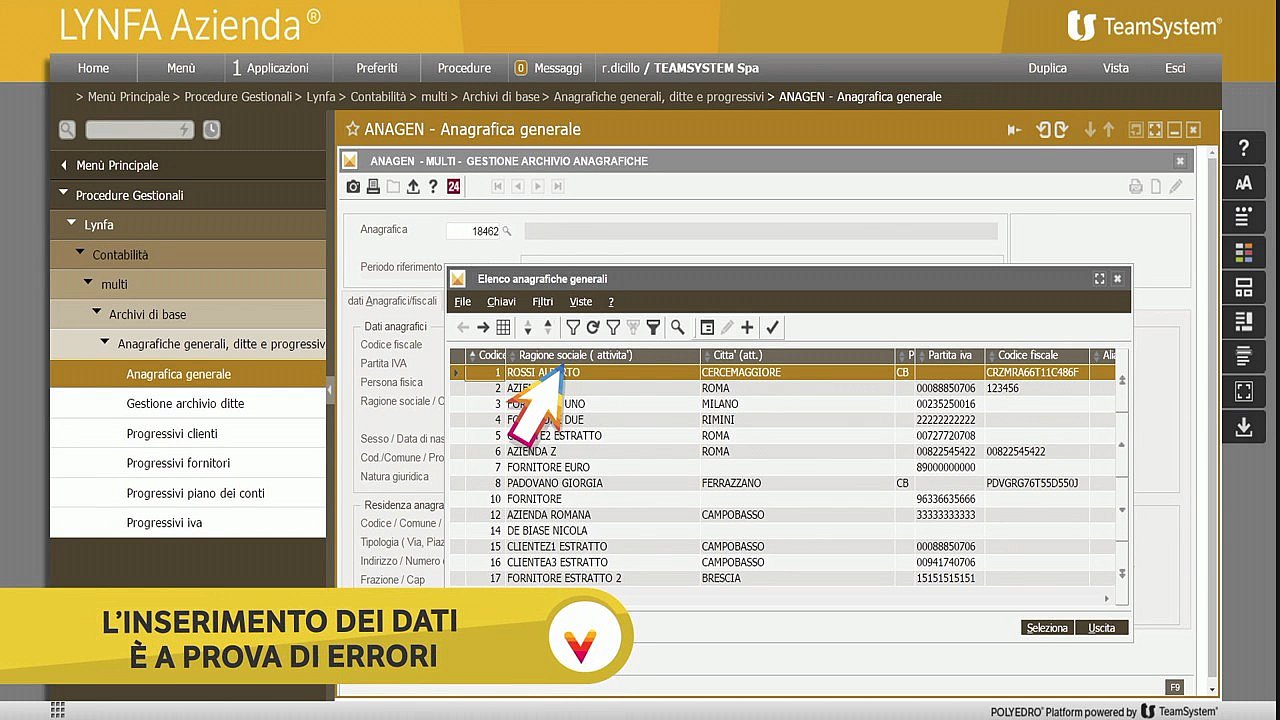This screenshot has height=720, width=1280.
Task: Open the Filtri menu
Action: click(542, 302)
